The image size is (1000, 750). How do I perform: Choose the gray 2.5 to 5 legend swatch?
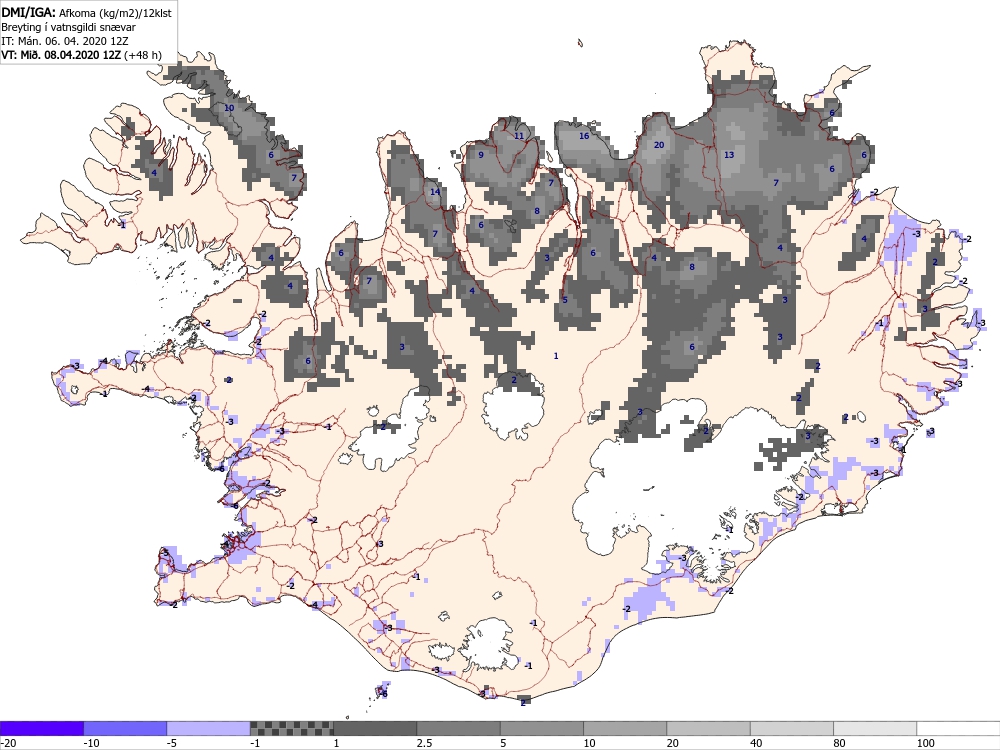tap(458, 728)
